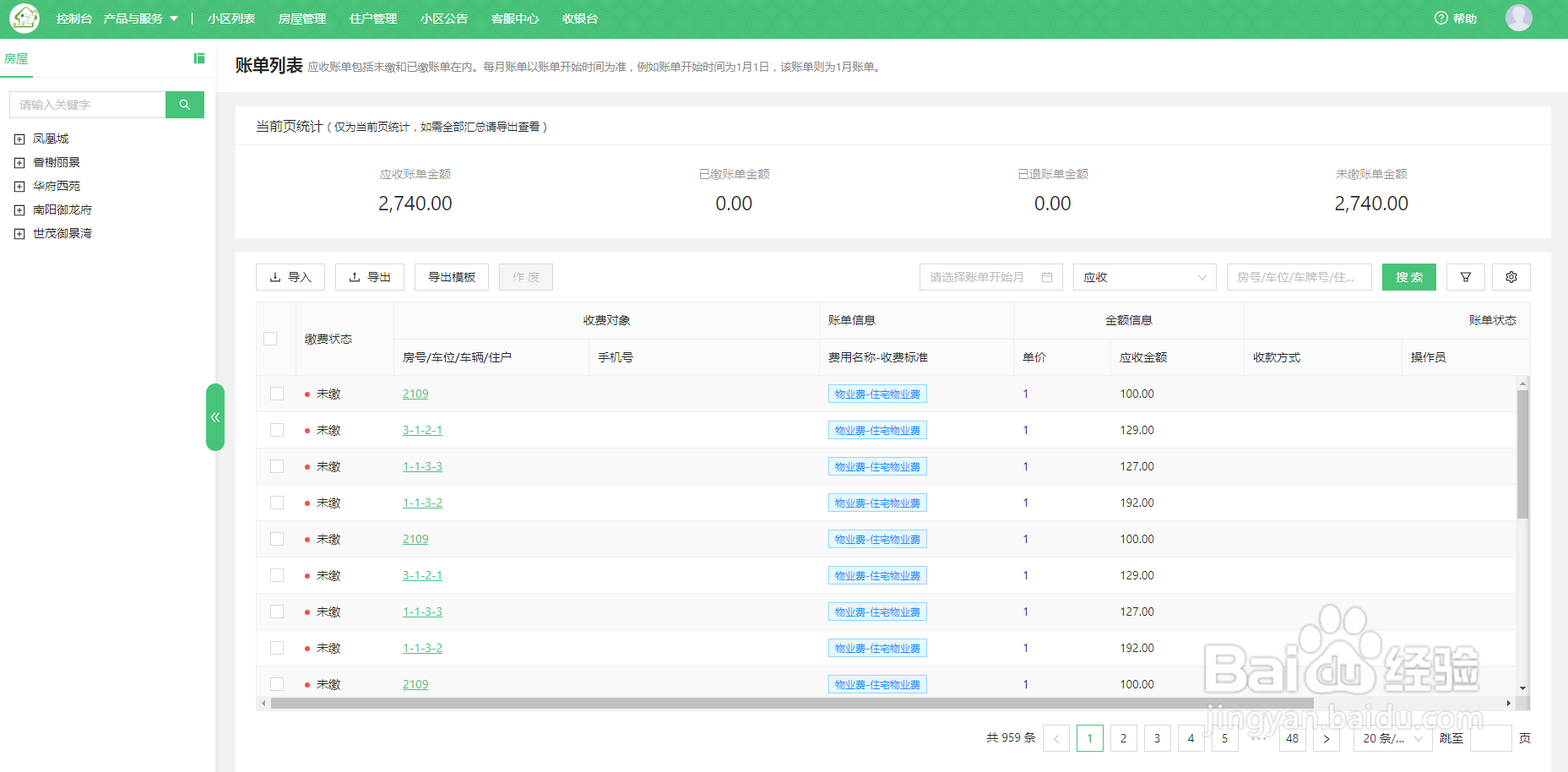Click the house logo at top left
The height and width of the screenshot is (772, 1568).
(x=24, y=18)
